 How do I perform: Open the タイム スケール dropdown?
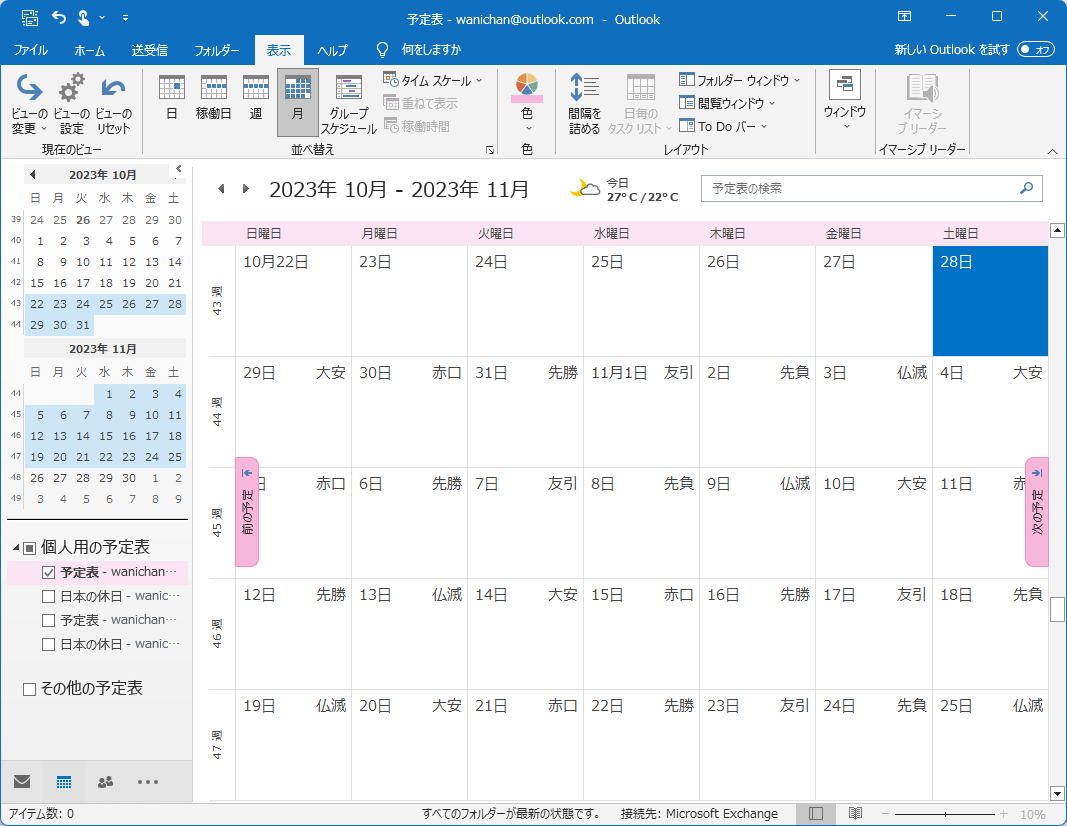point(433,80)
